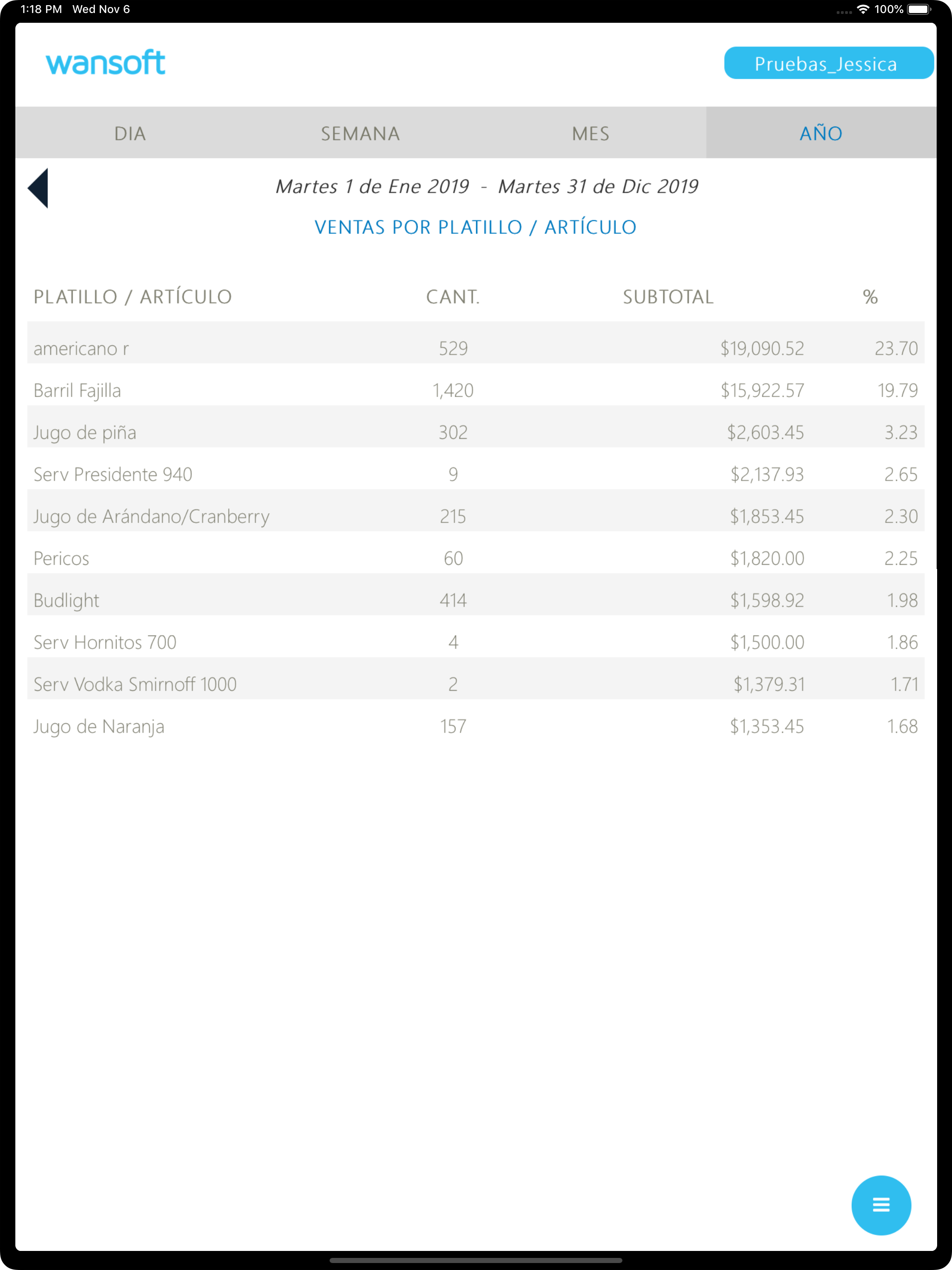
Task: Select the Jugo de piña row
Action: (476, 427)
